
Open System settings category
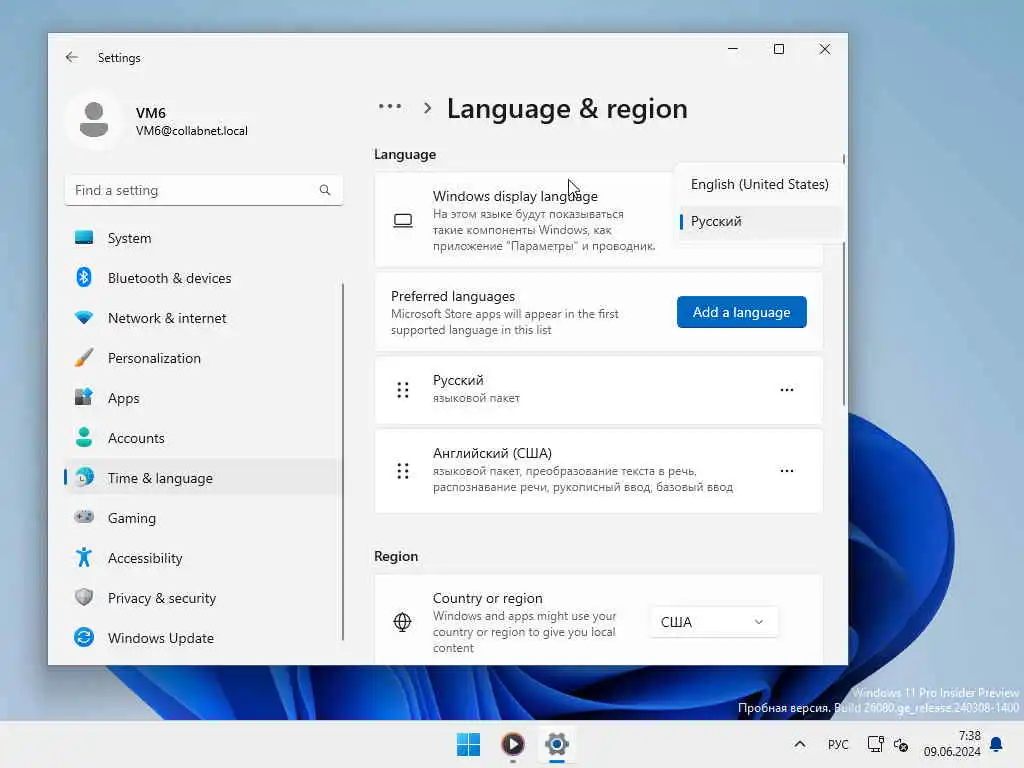click(204, 238)
